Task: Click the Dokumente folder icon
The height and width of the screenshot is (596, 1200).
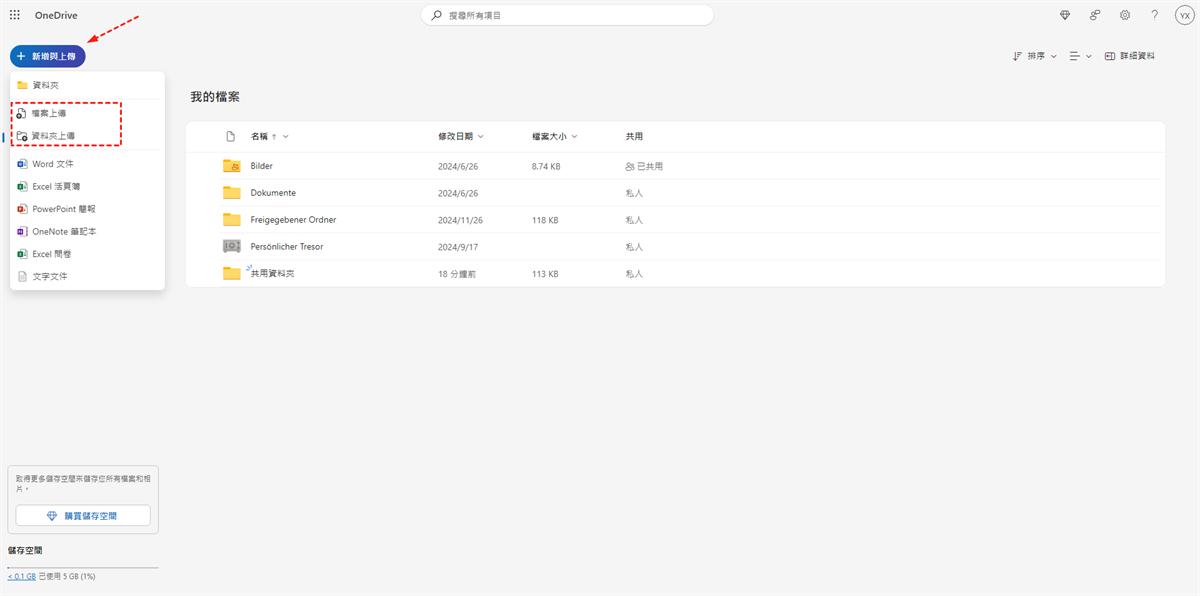Action: (x=232, y=193)
